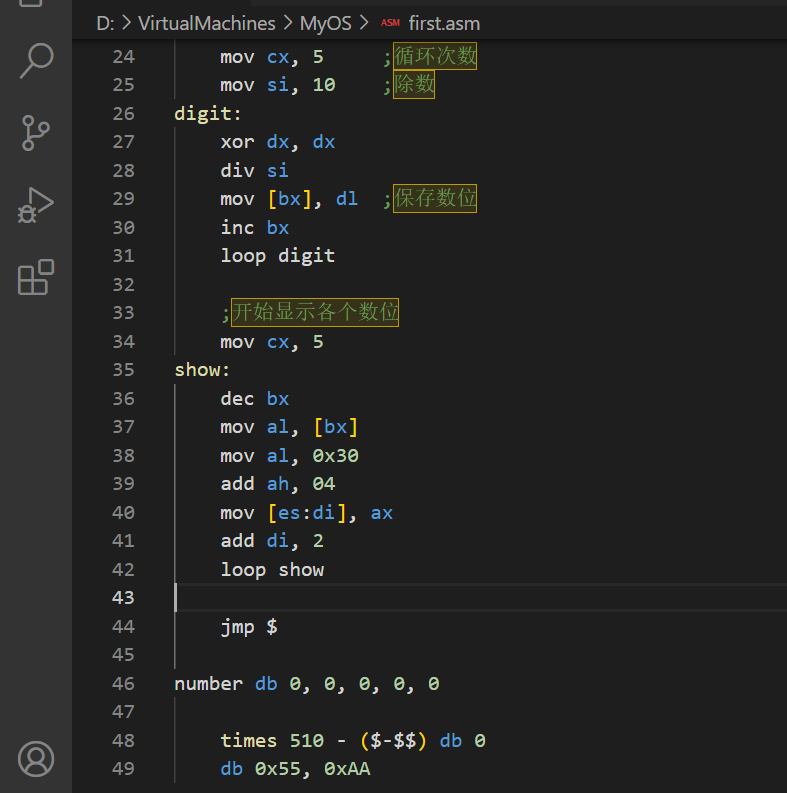Screen dimensions: 787x793
Task: Click the 循环次数 comment
Action: 435,57
